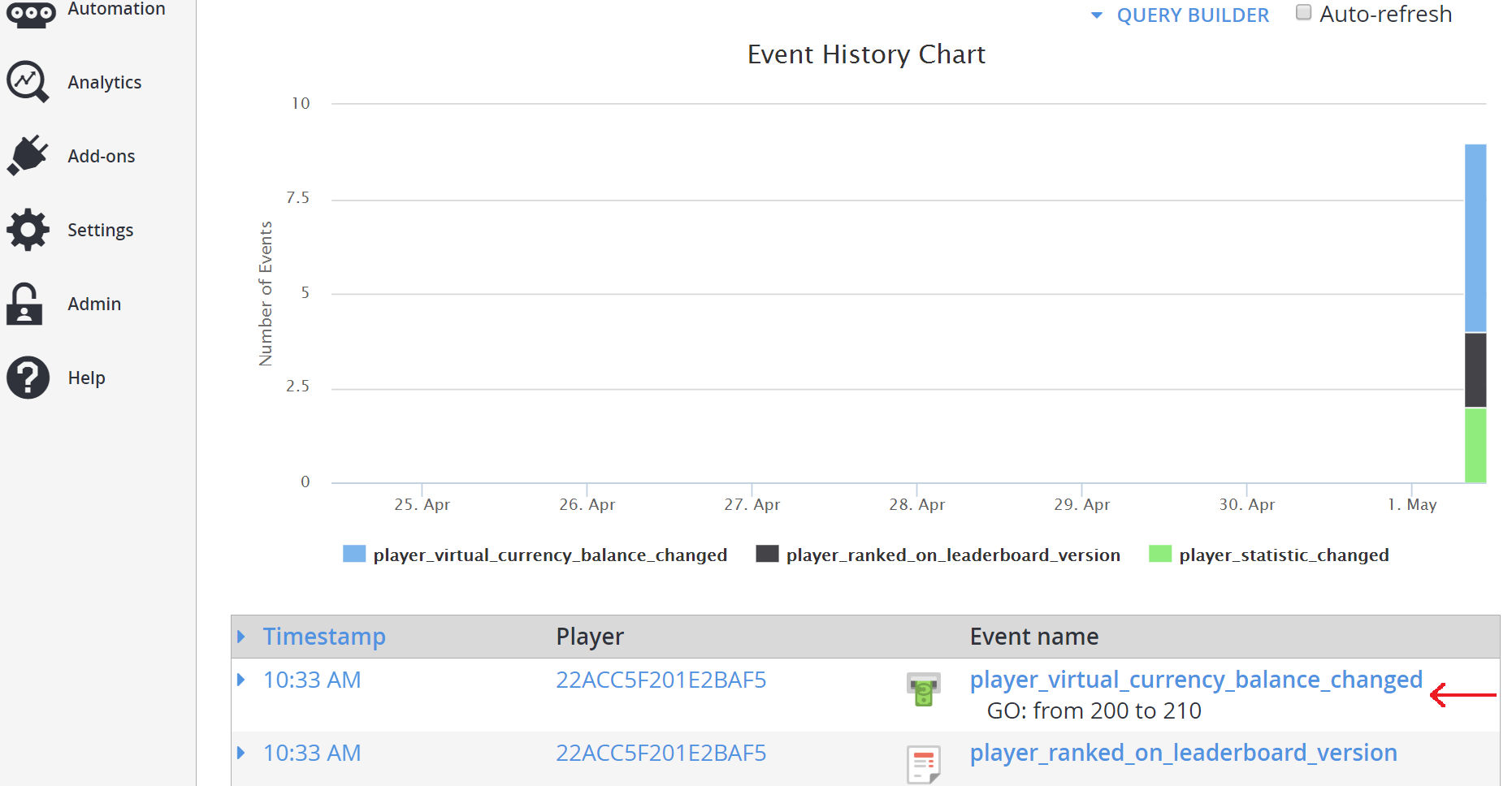Open the Analytics section

104,81
